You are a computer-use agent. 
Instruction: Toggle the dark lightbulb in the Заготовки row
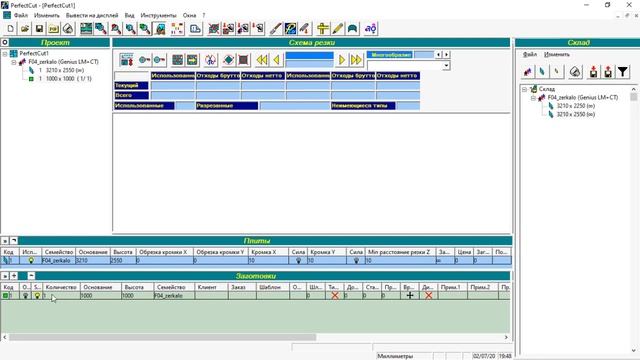25,296
